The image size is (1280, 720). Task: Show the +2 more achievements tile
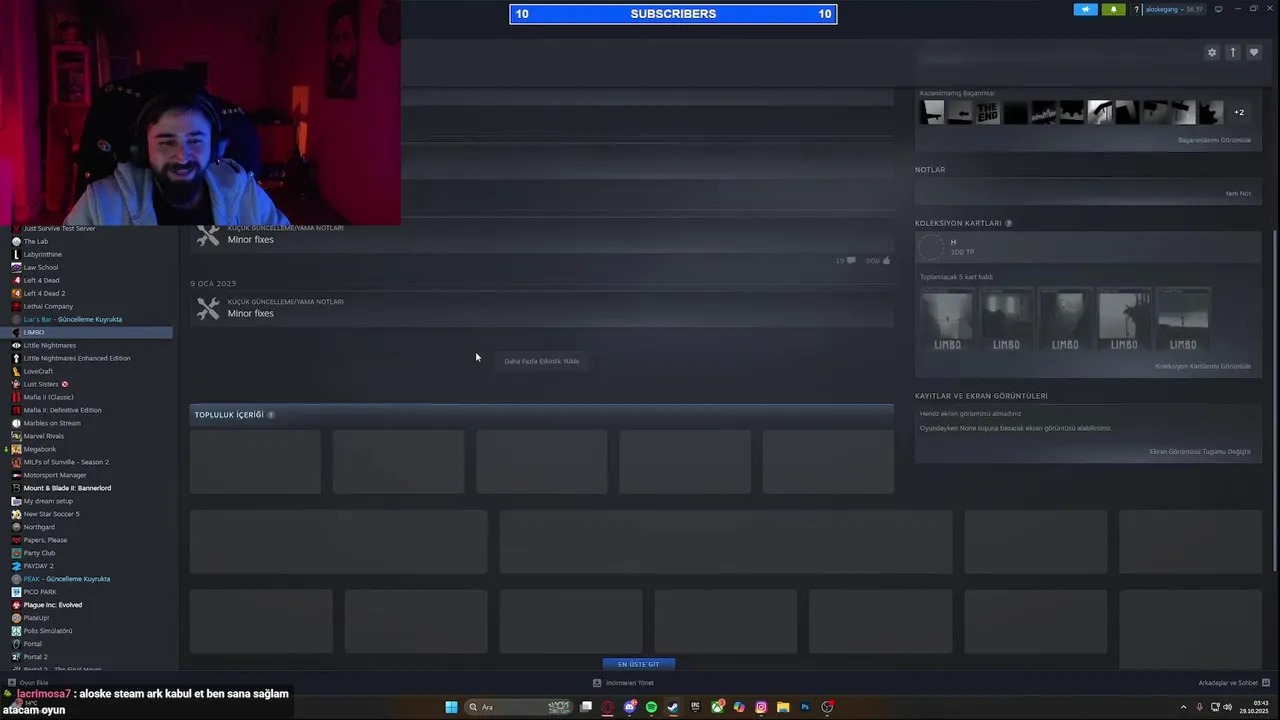tap(1239, 112)
